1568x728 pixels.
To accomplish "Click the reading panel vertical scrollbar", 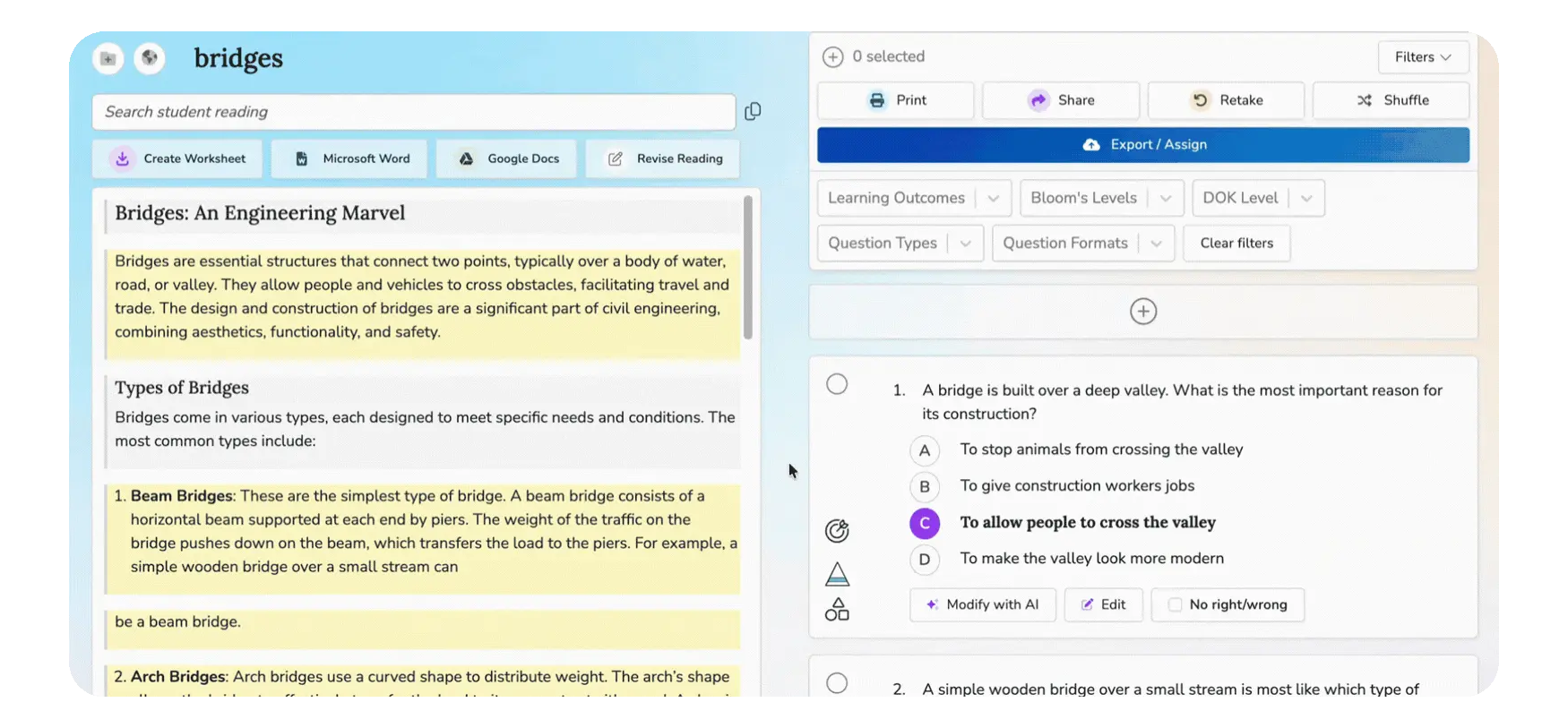I will pos(748,269).
